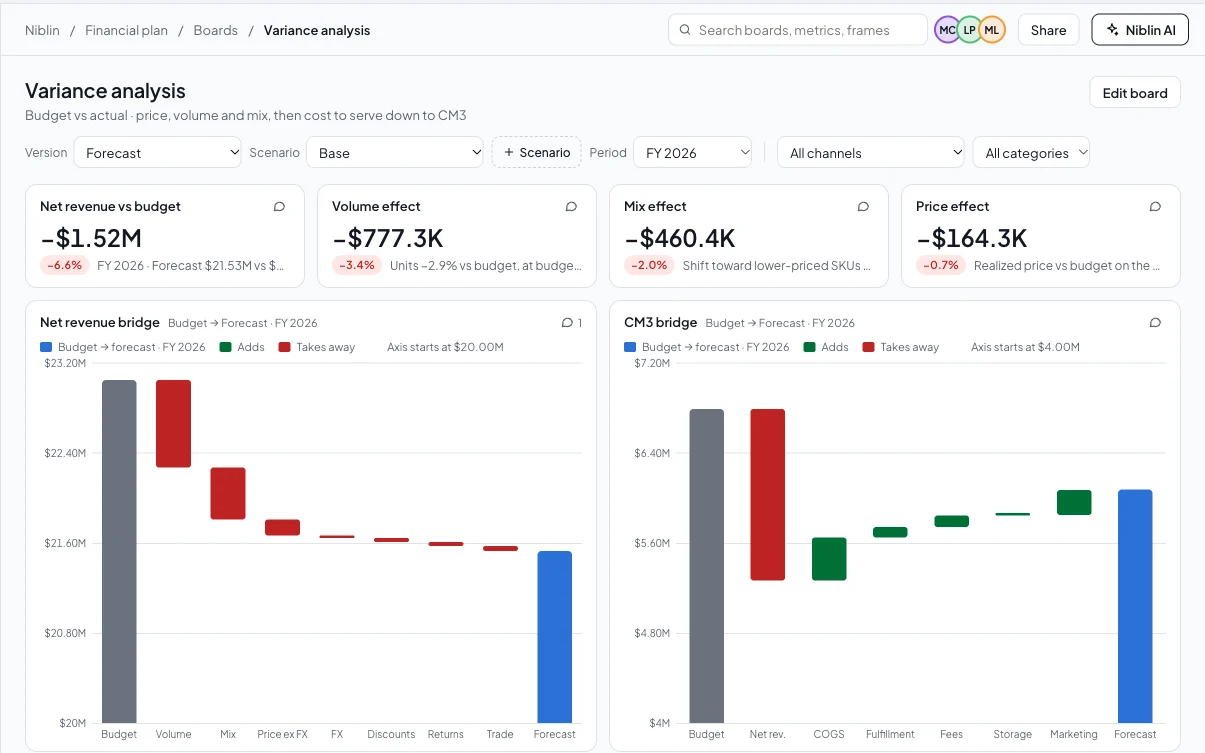Viewport: 1205px width, 753px height.
Task: Open comments on Net revenue vs budget card
Action: pos(279,206)
